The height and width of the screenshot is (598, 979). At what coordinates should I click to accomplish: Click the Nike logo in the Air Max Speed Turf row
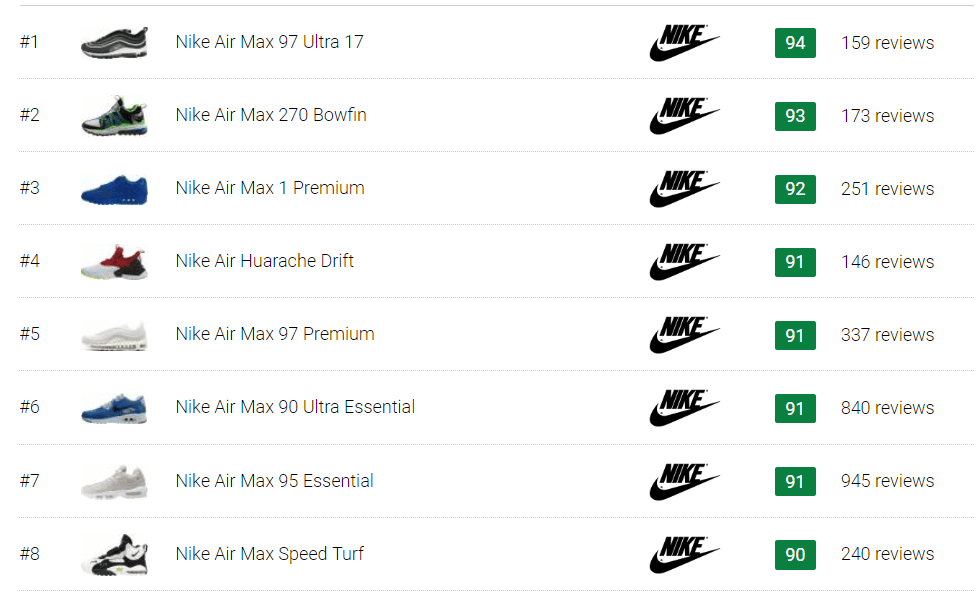[x=684, y=554]
